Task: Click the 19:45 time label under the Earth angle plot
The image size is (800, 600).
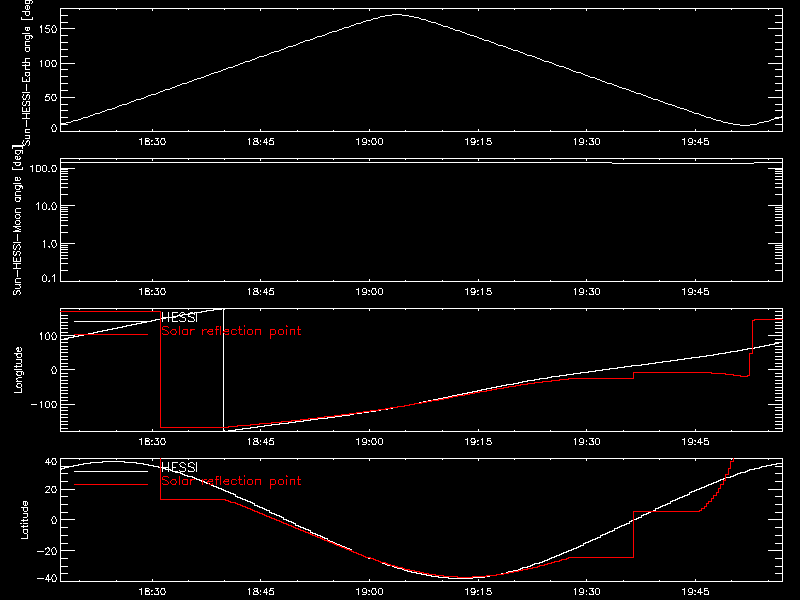Action: point(695,142)
